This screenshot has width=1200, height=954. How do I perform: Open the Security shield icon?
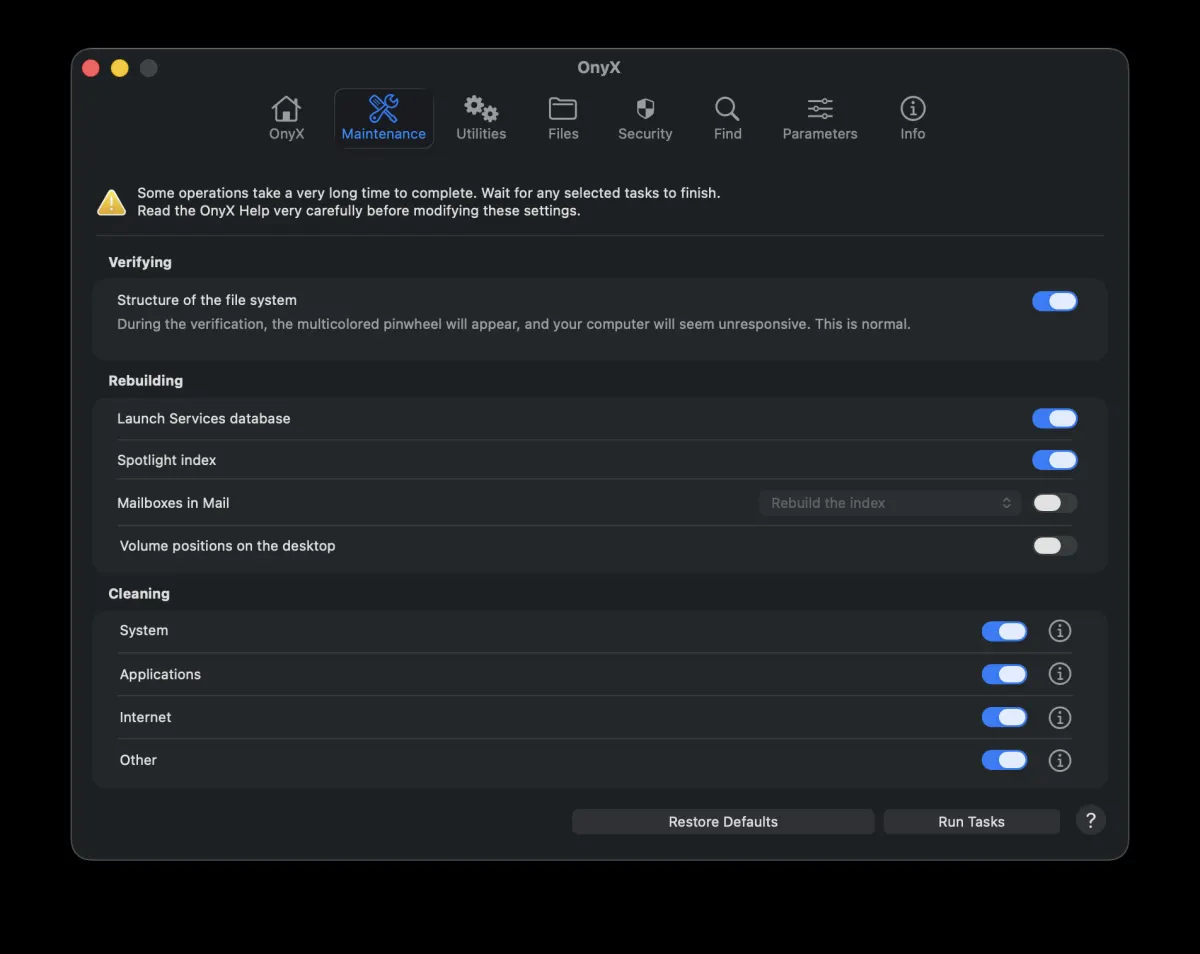[x=645, y=118]
